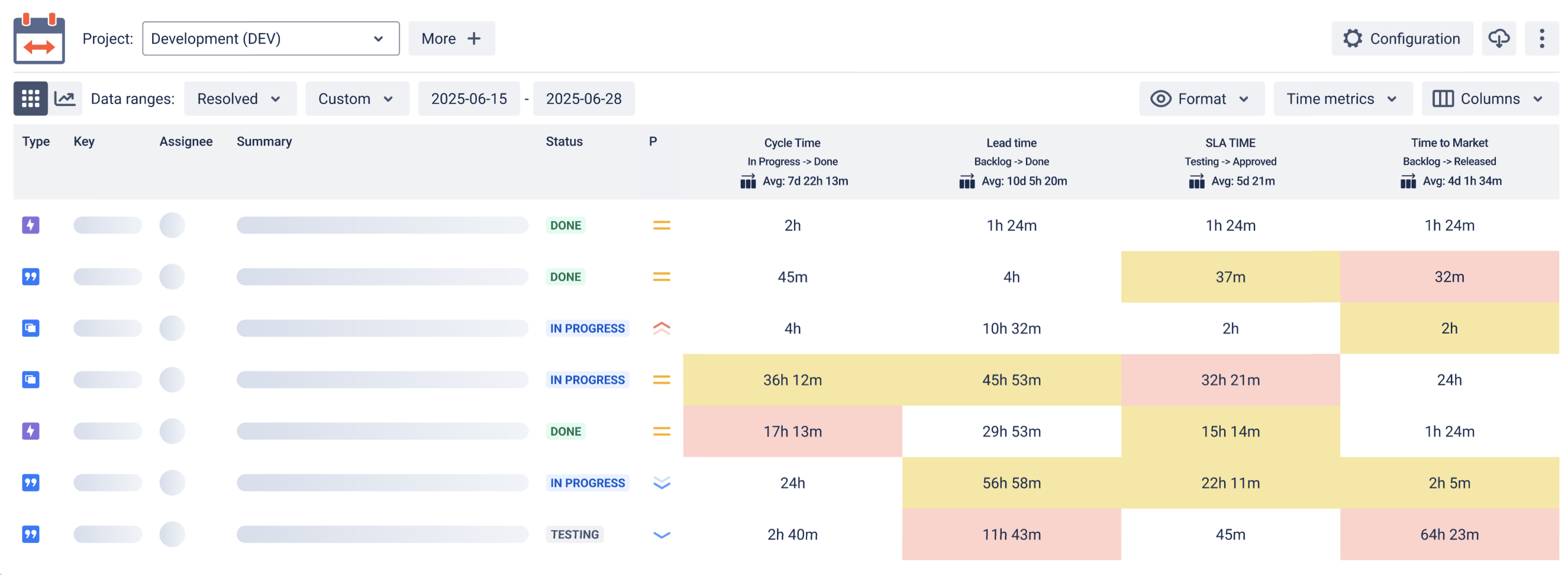This screenshot has width=1568, height=575.
Task: Switch to chart view
Action: click(64, 99)
